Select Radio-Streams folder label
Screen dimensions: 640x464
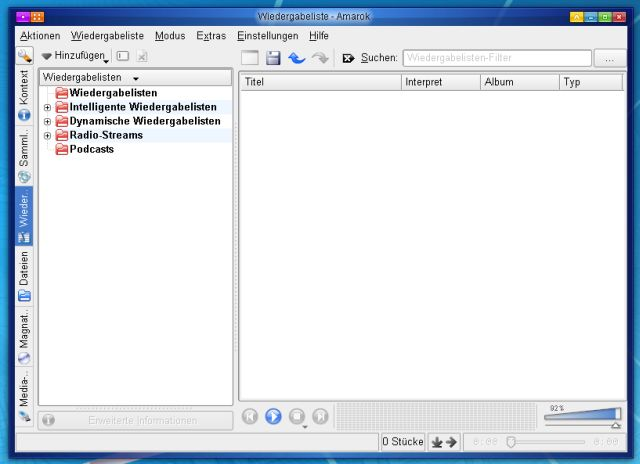pos(106,135)
